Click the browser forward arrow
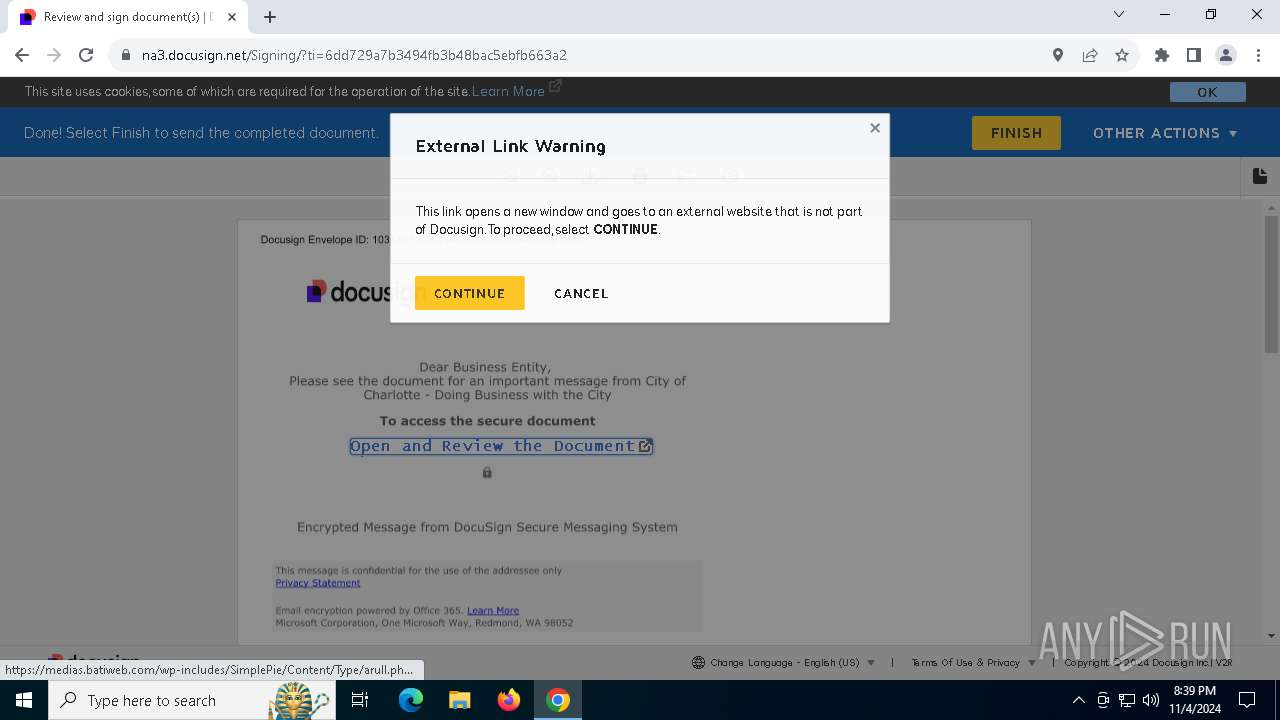Screen dimensions: 1280x720 (x=54, y=55)
